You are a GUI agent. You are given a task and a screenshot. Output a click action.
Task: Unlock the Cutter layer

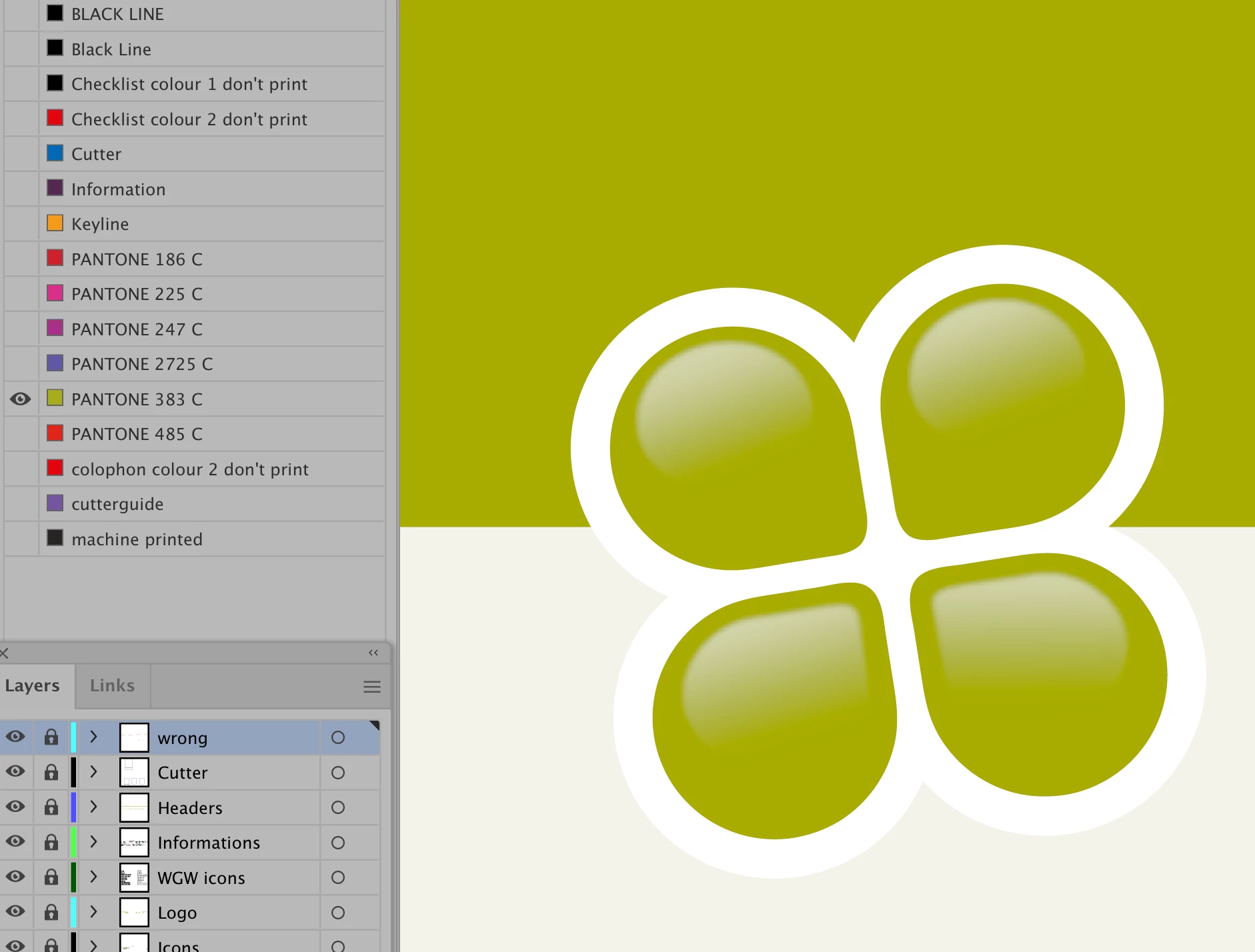pos(51,772)
